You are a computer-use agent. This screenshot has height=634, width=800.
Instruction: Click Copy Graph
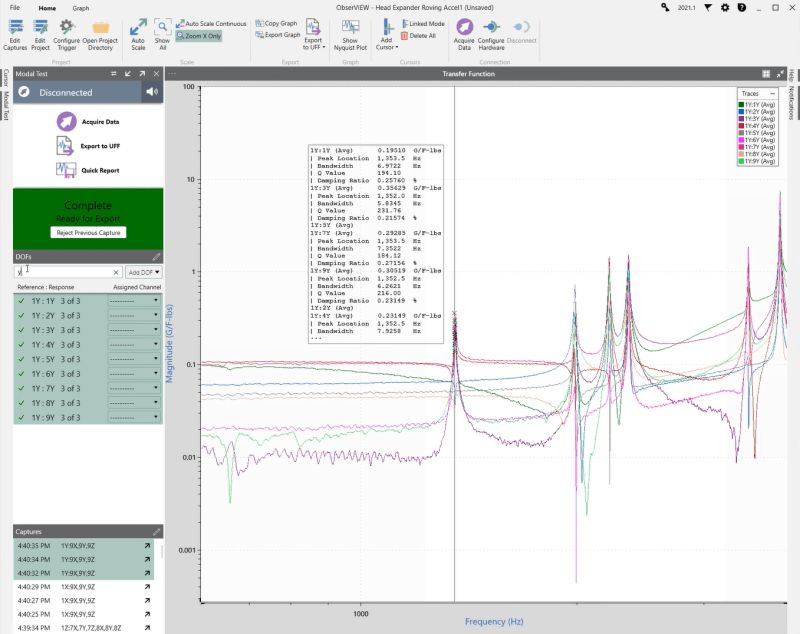pos(276,23)
